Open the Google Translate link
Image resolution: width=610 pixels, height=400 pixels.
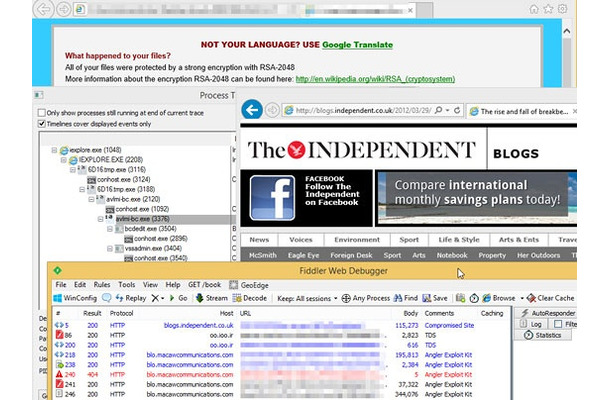click(357, 45)
